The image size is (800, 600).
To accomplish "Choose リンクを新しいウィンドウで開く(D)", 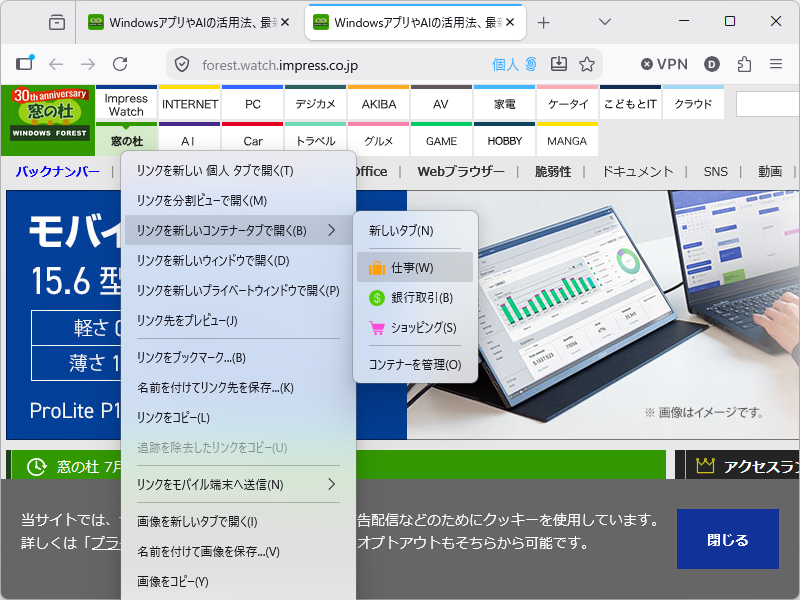I will tap(238, 261).
